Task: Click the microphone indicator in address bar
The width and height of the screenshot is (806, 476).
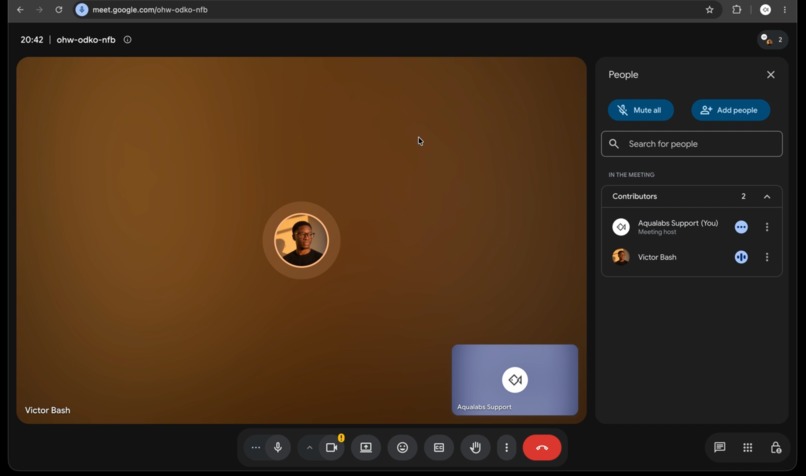Action: coord(82,10)
